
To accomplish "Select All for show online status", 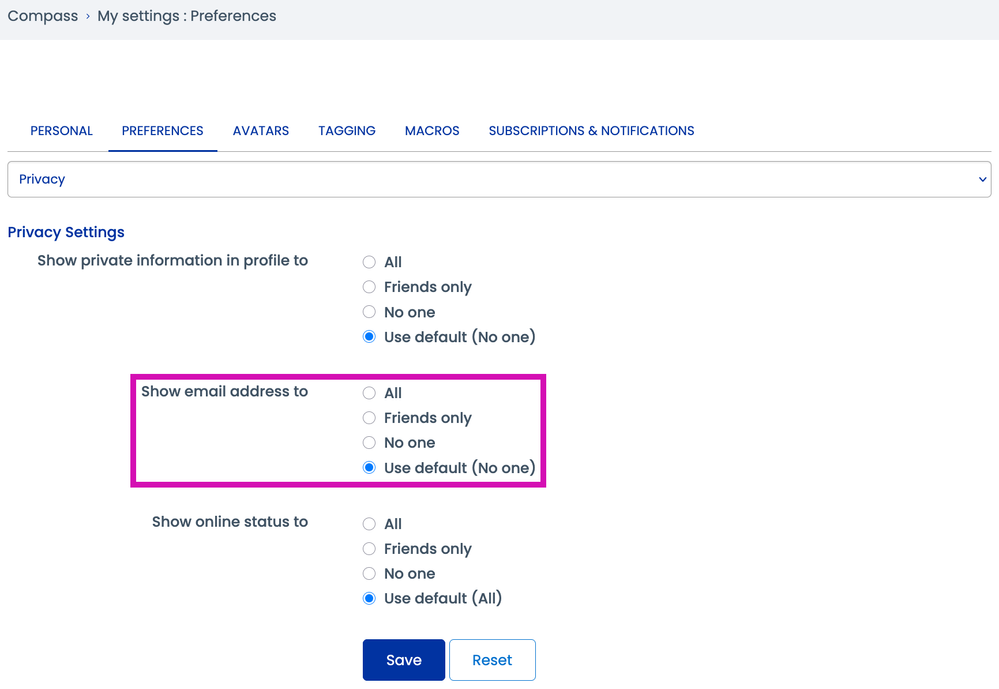I will 369,524.
